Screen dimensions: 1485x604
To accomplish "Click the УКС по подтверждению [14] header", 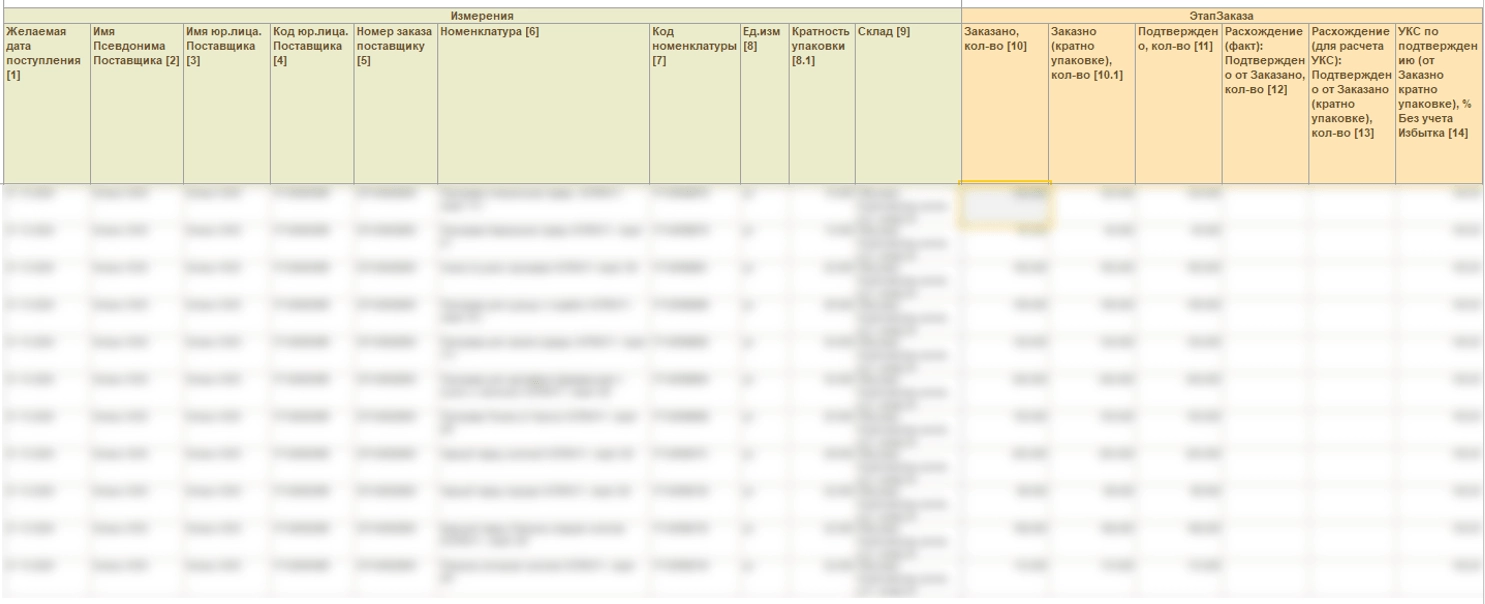I will 1438,83.
